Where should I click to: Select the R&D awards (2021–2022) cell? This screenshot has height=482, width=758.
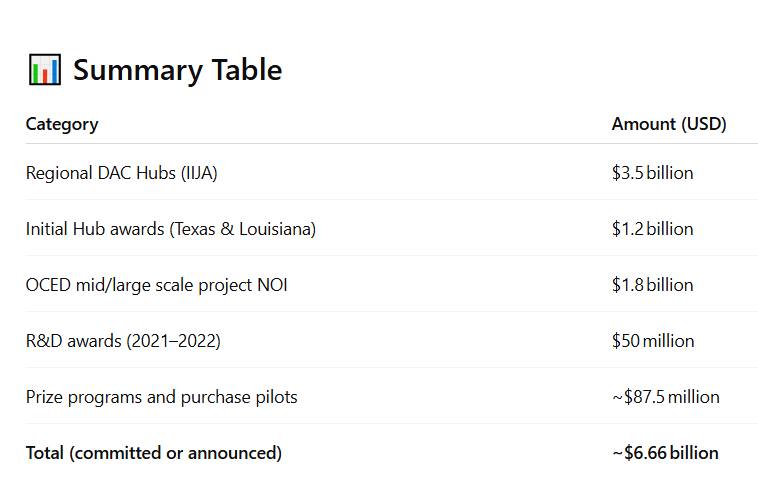[x=123, y=341]
